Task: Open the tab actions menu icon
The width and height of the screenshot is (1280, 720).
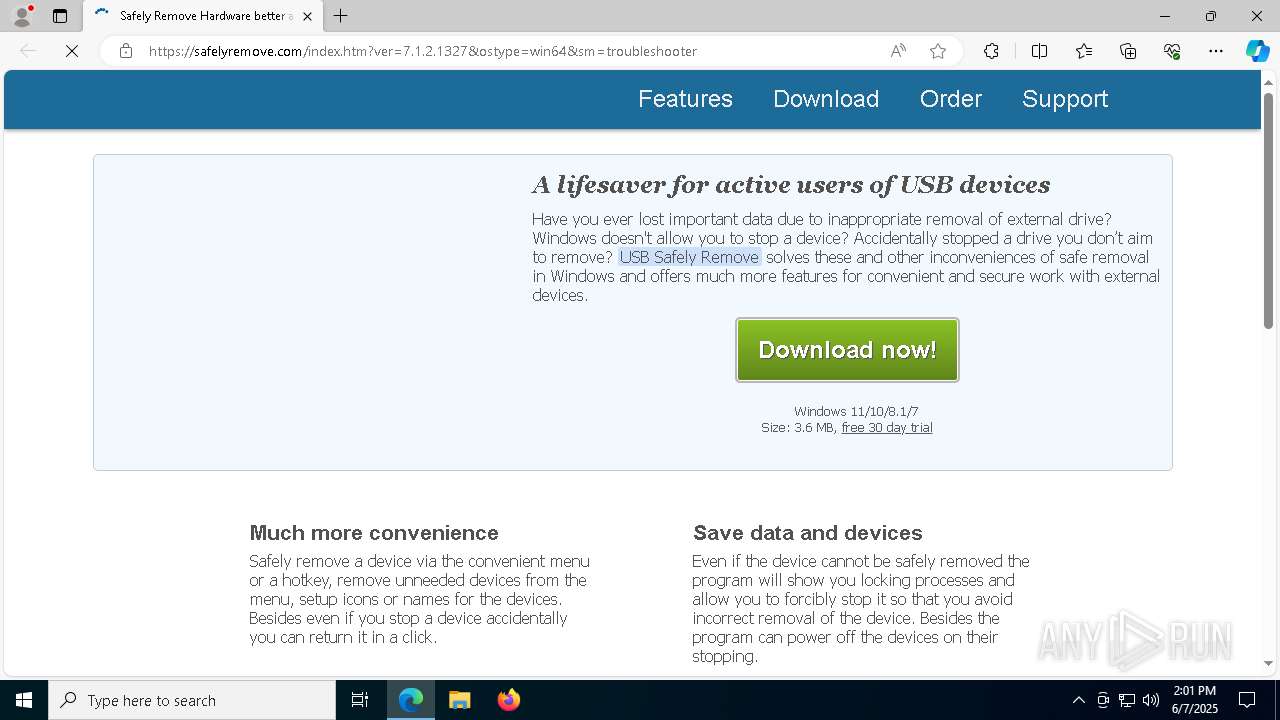Action: (x=60, y=16)
